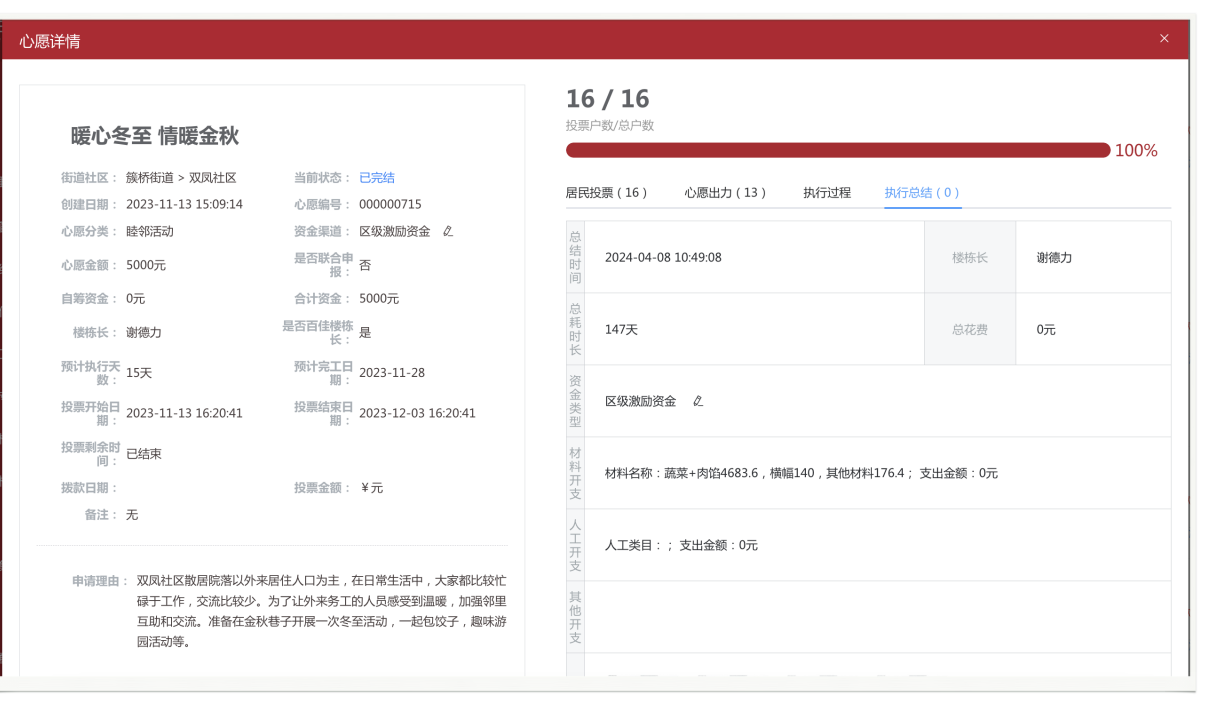The image size is (1209, 705).
Task: Close the 心愿详情 dialog with the X
Action: tap(1163, 38)
